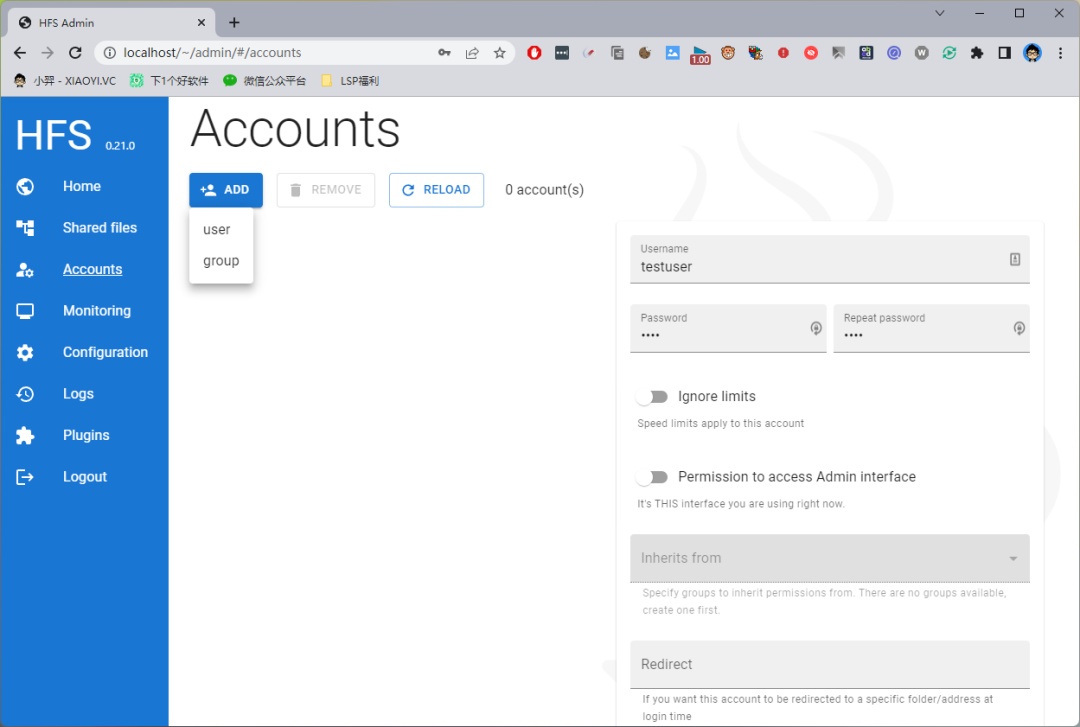Click the browser back arrow
1080x727 pixels.
coord(20,52)
